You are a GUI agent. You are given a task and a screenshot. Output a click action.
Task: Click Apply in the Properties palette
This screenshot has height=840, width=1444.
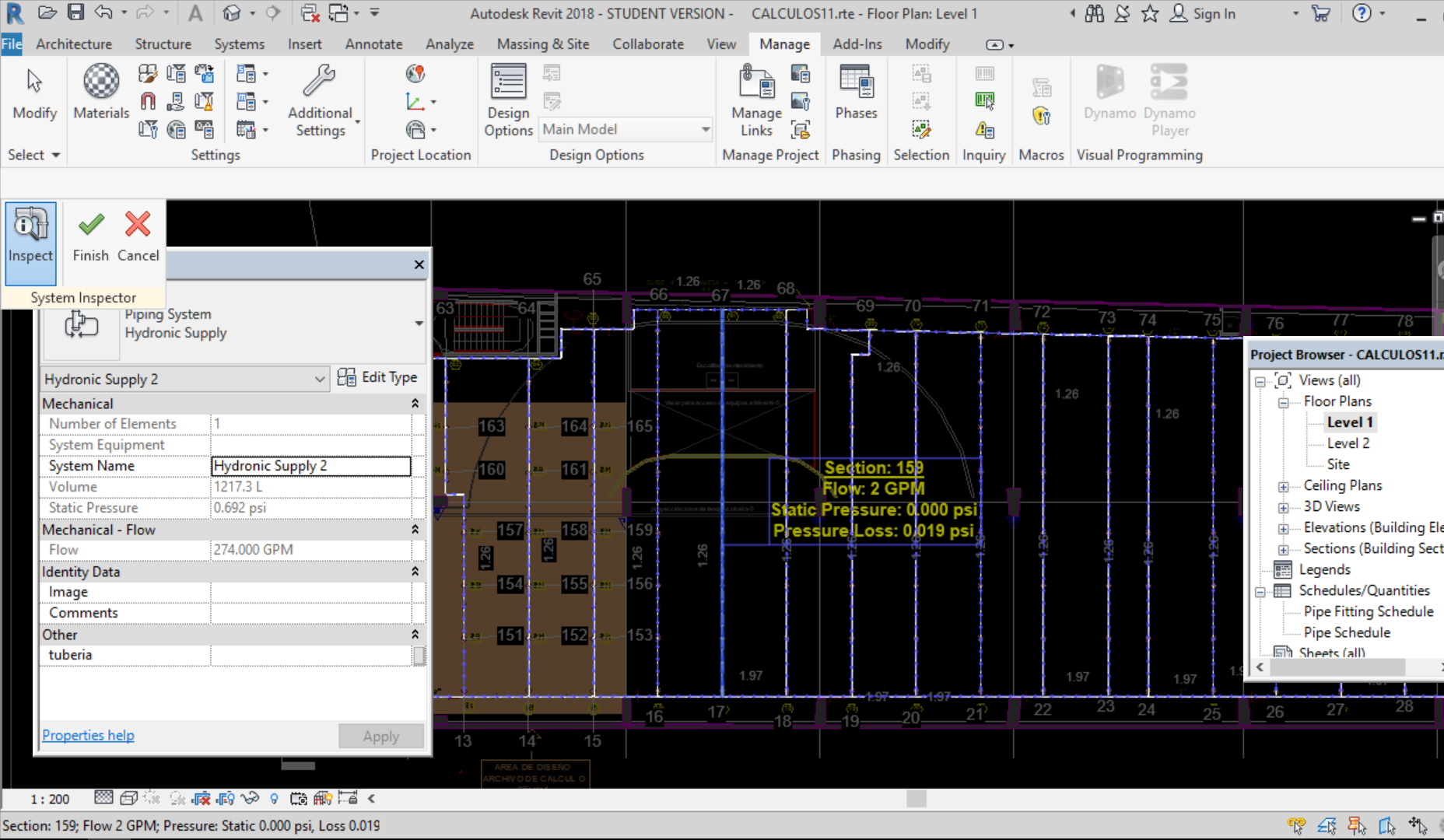coord(380,736)
